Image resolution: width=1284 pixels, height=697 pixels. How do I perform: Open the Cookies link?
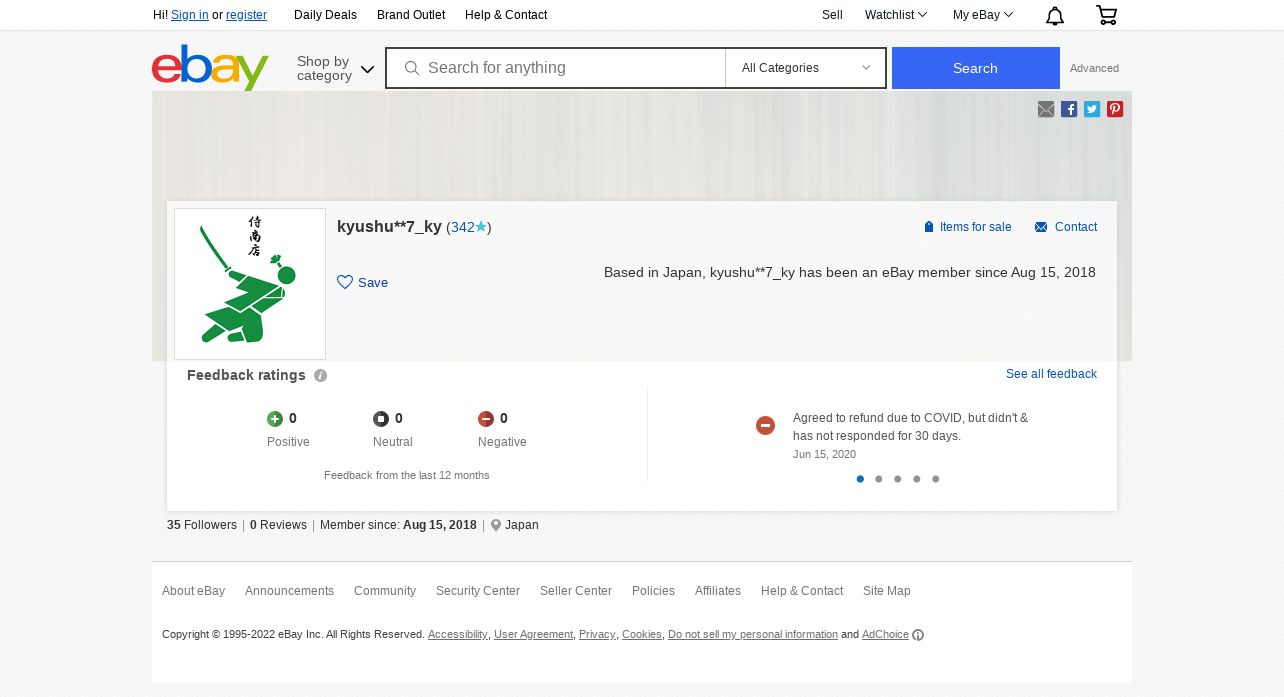pos(641,635)
